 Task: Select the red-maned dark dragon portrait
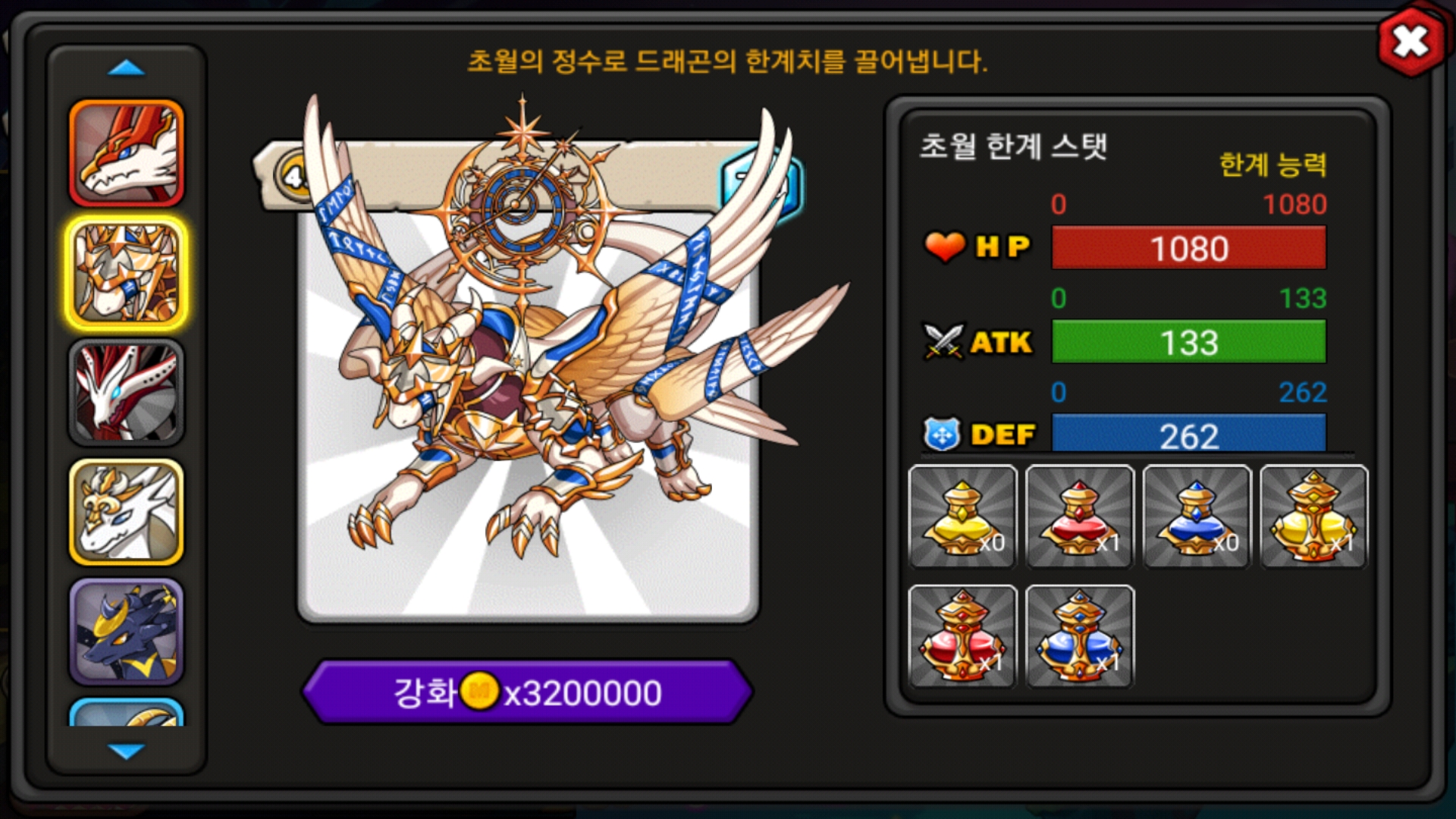pos(127,392)
